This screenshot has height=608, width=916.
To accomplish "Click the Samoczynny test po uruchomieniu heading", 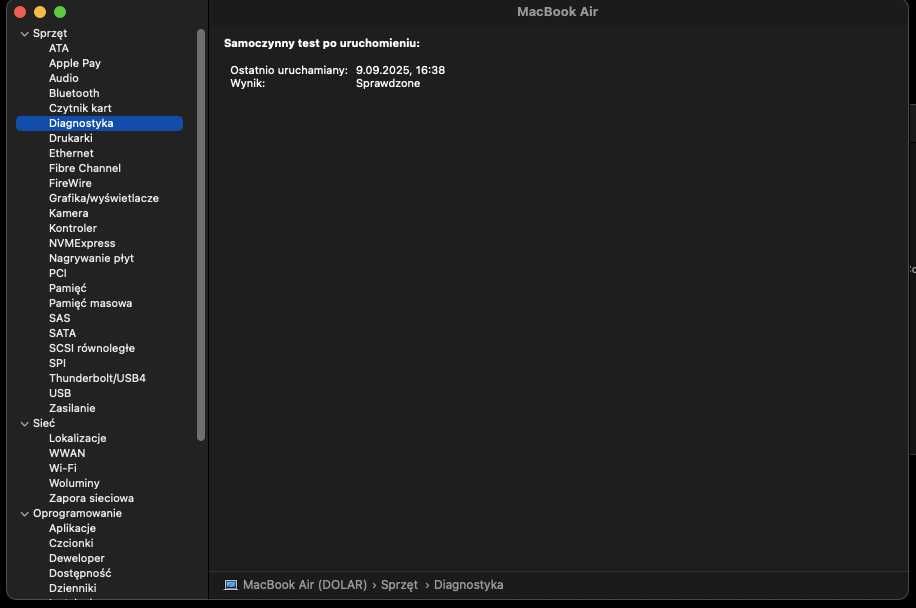I will click(x=322, y=43).
